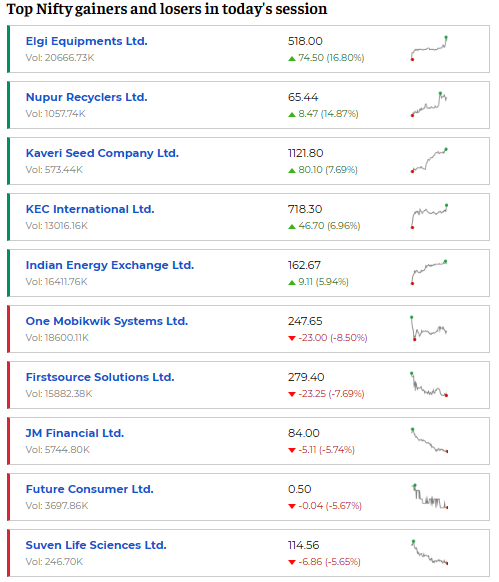
Task: Click the Future Consumer sparkline chart
Action: [x=430, y=497]
